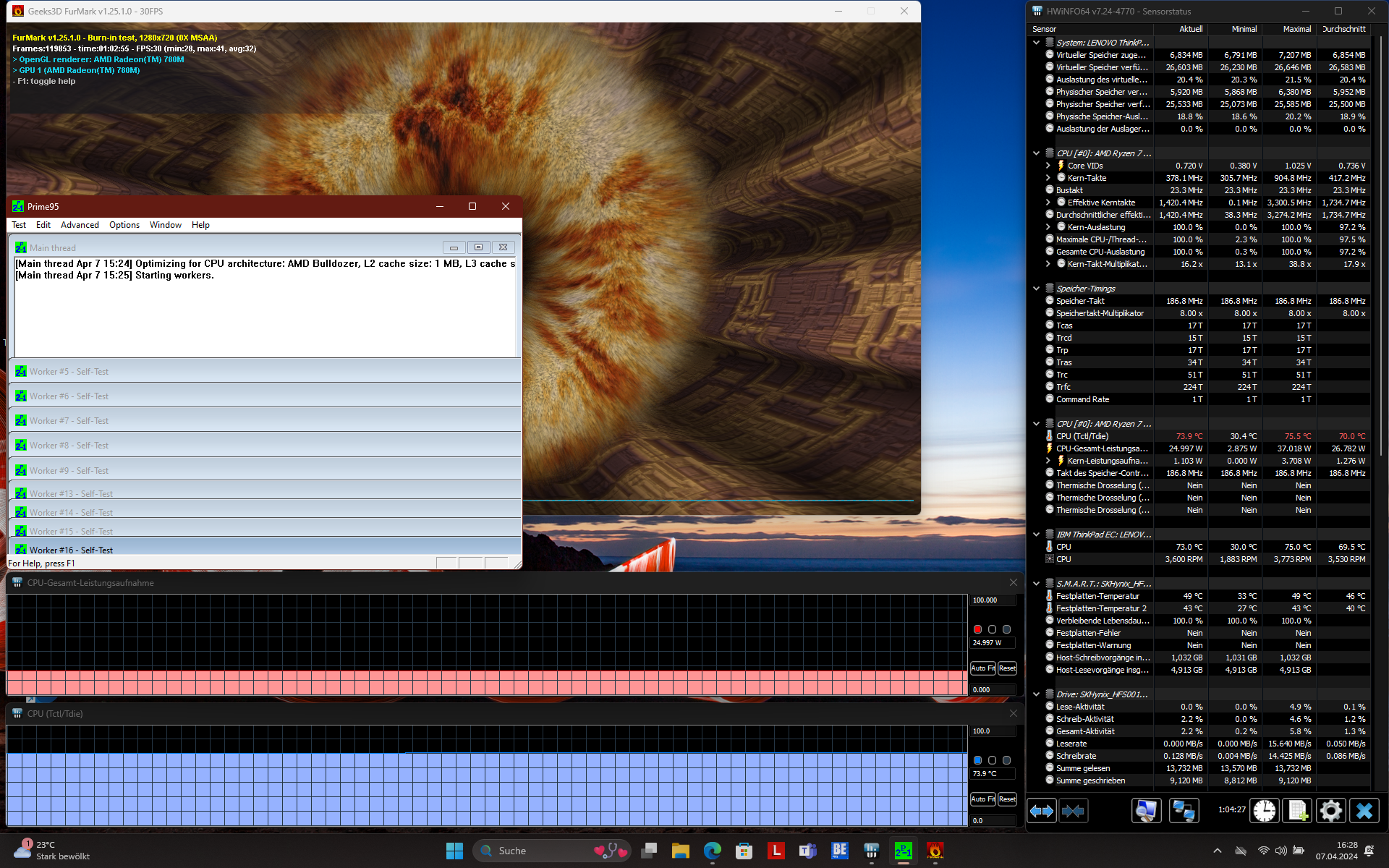Viewport: 1389px width, 868px height.
Task: Open HWiNFO sensor settings gear icon
Action: click(1330, 811)
